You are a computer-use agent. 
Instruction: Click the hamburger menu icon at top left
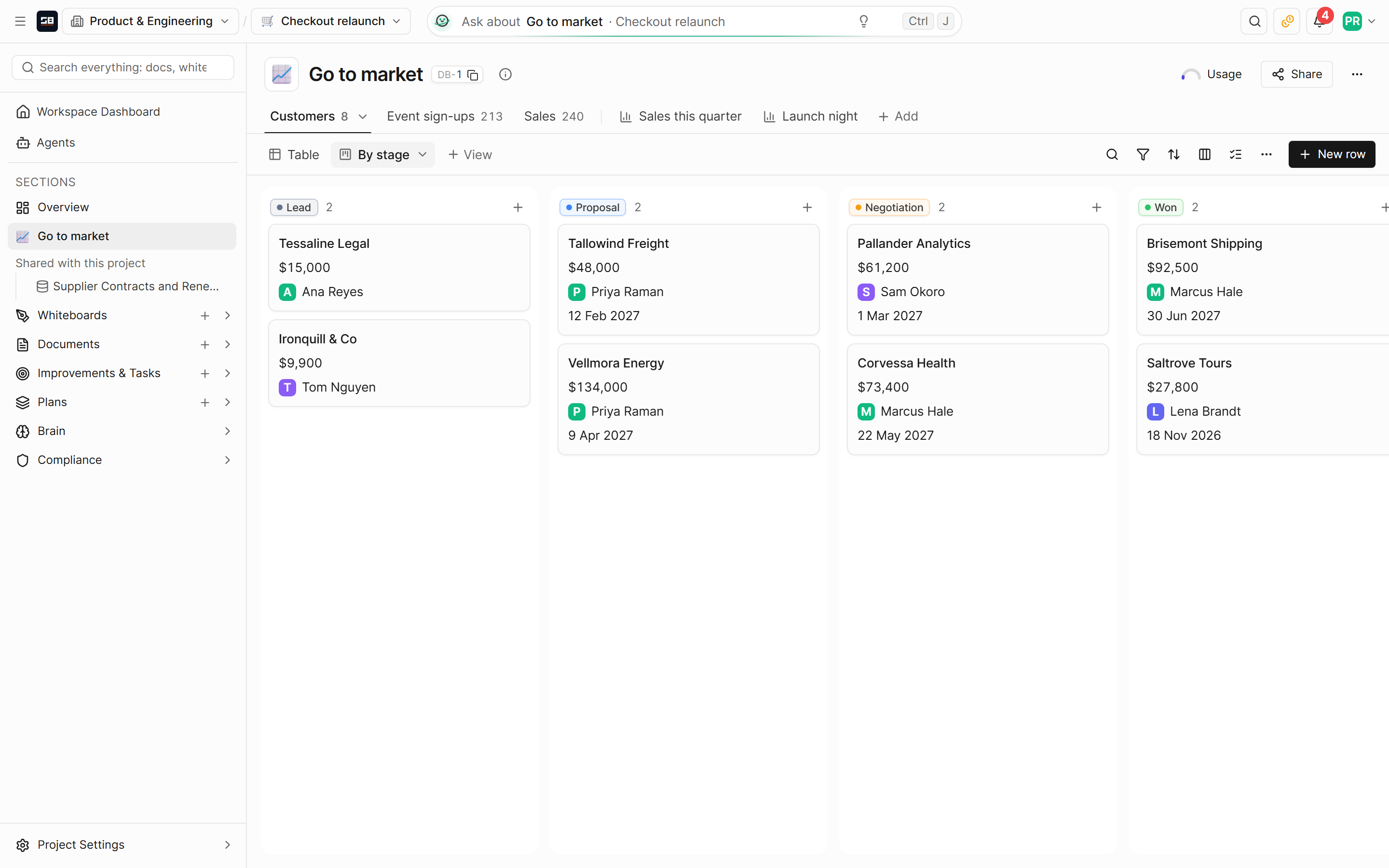pyautogui.click(x=20, y=21)
